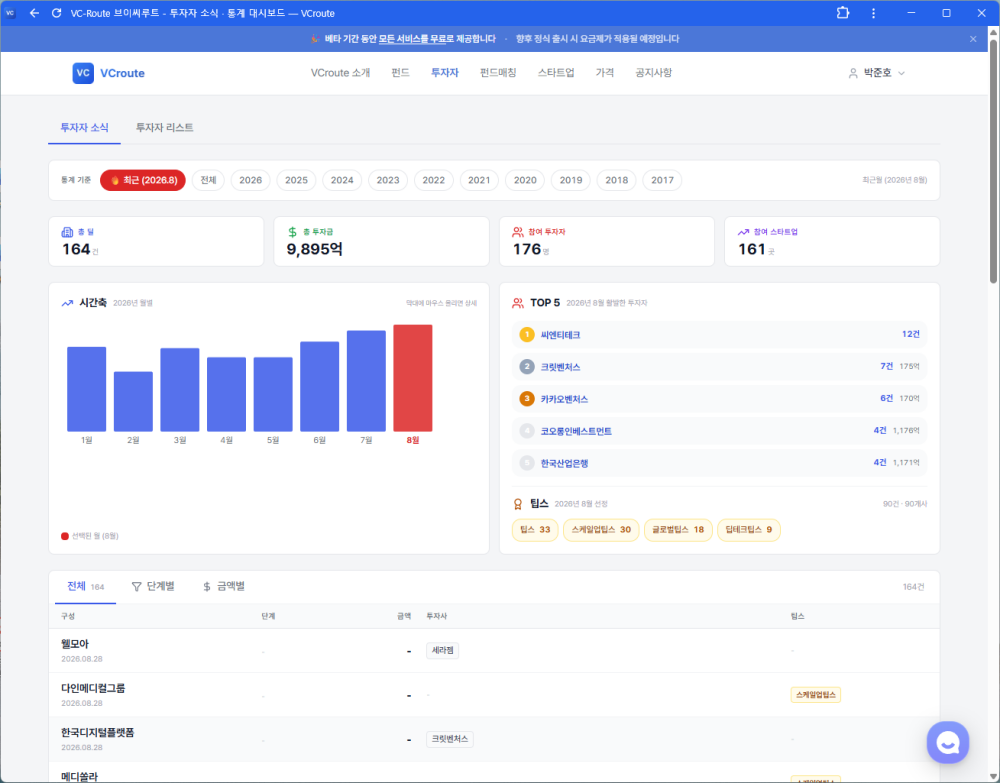Screen dimensions: 1000x783
Task: Switch to the 단계별 filter tab
Action: (153, 587)
